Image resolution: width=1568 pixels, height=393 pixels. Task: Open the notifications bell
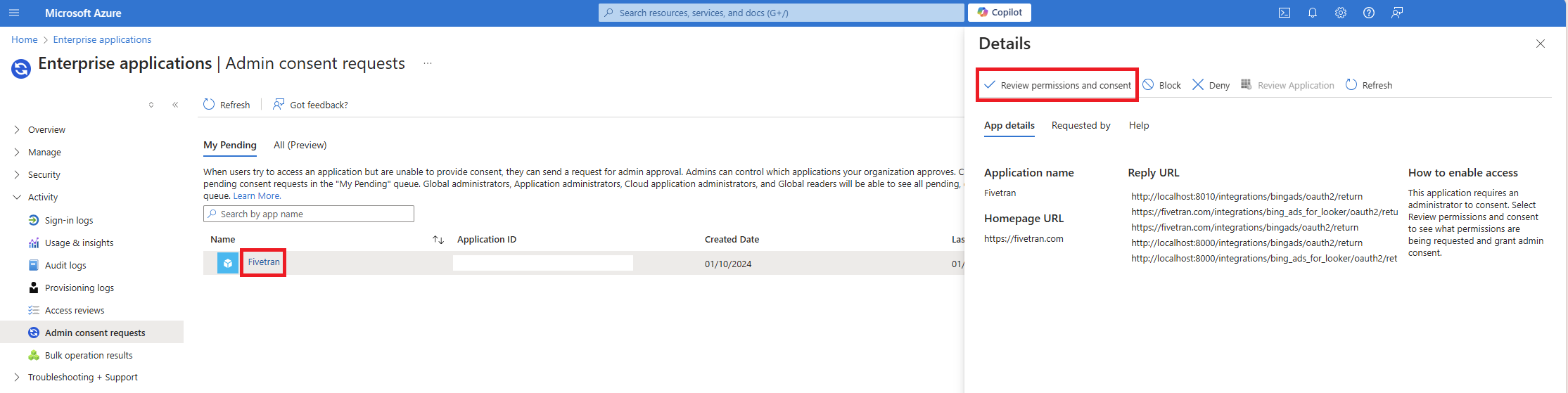tap(1312, 13)
